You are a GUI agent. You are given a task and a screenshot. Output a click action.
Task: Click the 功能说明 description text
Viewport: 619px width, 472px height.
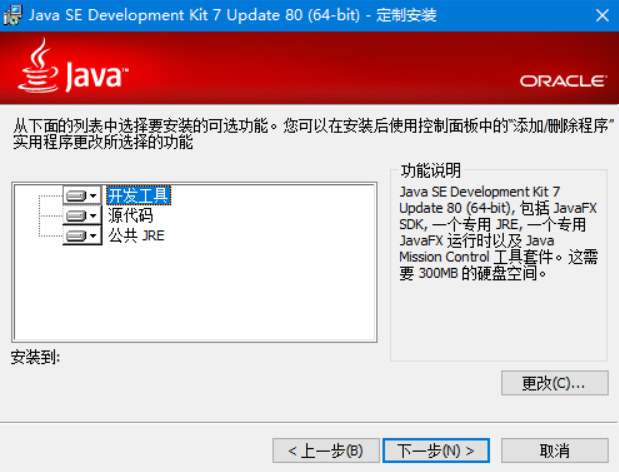point(498,232)
